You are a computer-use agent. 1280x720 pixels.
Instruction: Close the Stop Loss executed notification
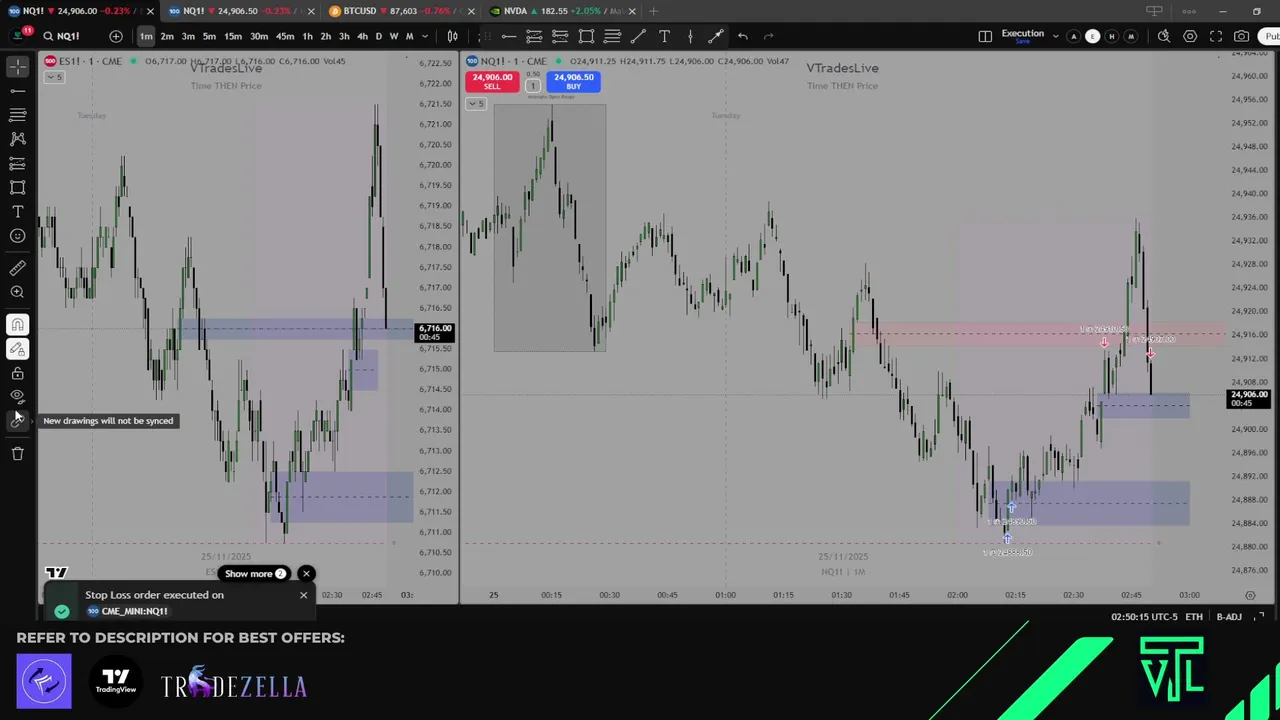304,595
